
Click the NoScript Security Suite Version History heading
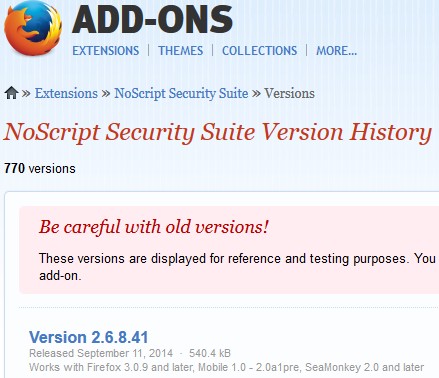coord(218,132)
